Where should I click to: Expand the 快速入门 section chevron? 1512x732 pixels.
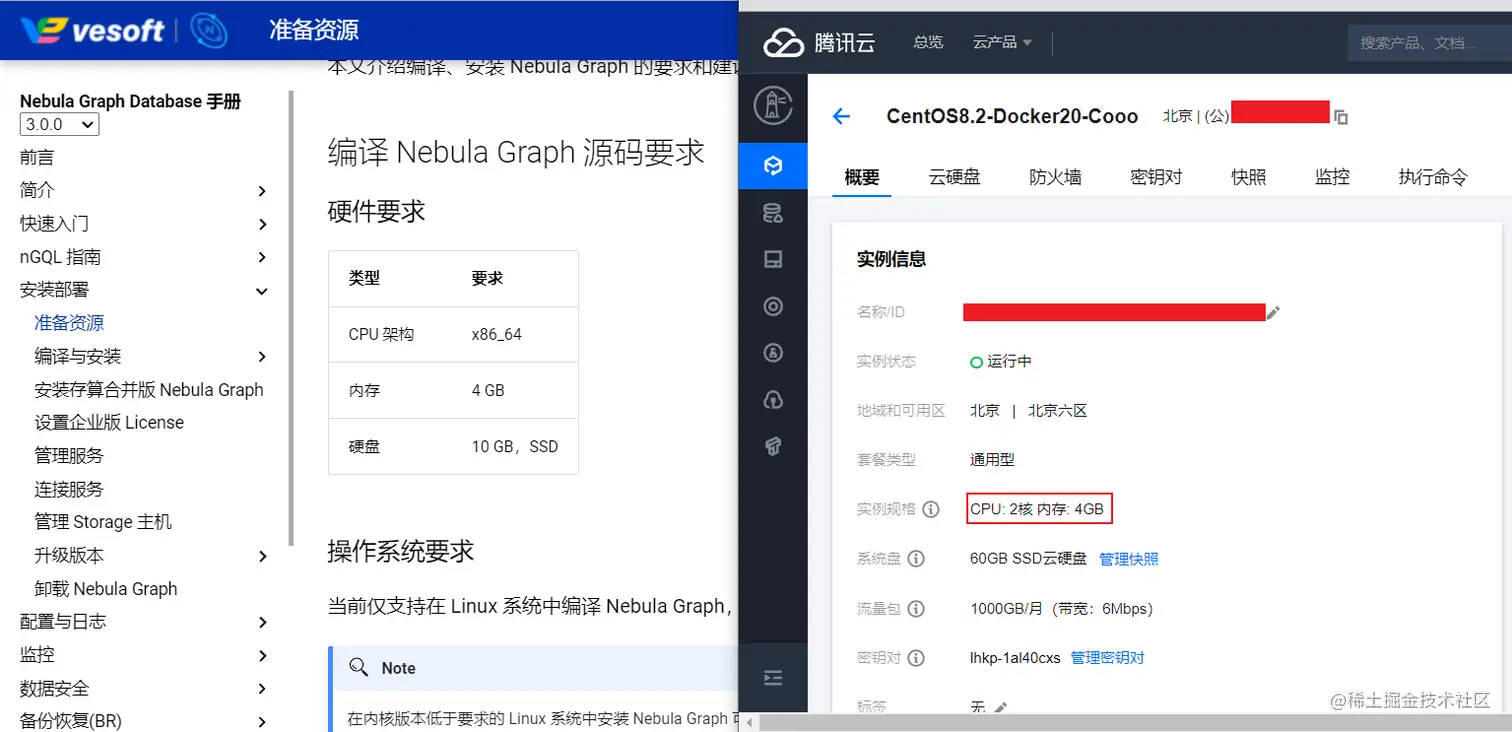[x=262, y=224]
